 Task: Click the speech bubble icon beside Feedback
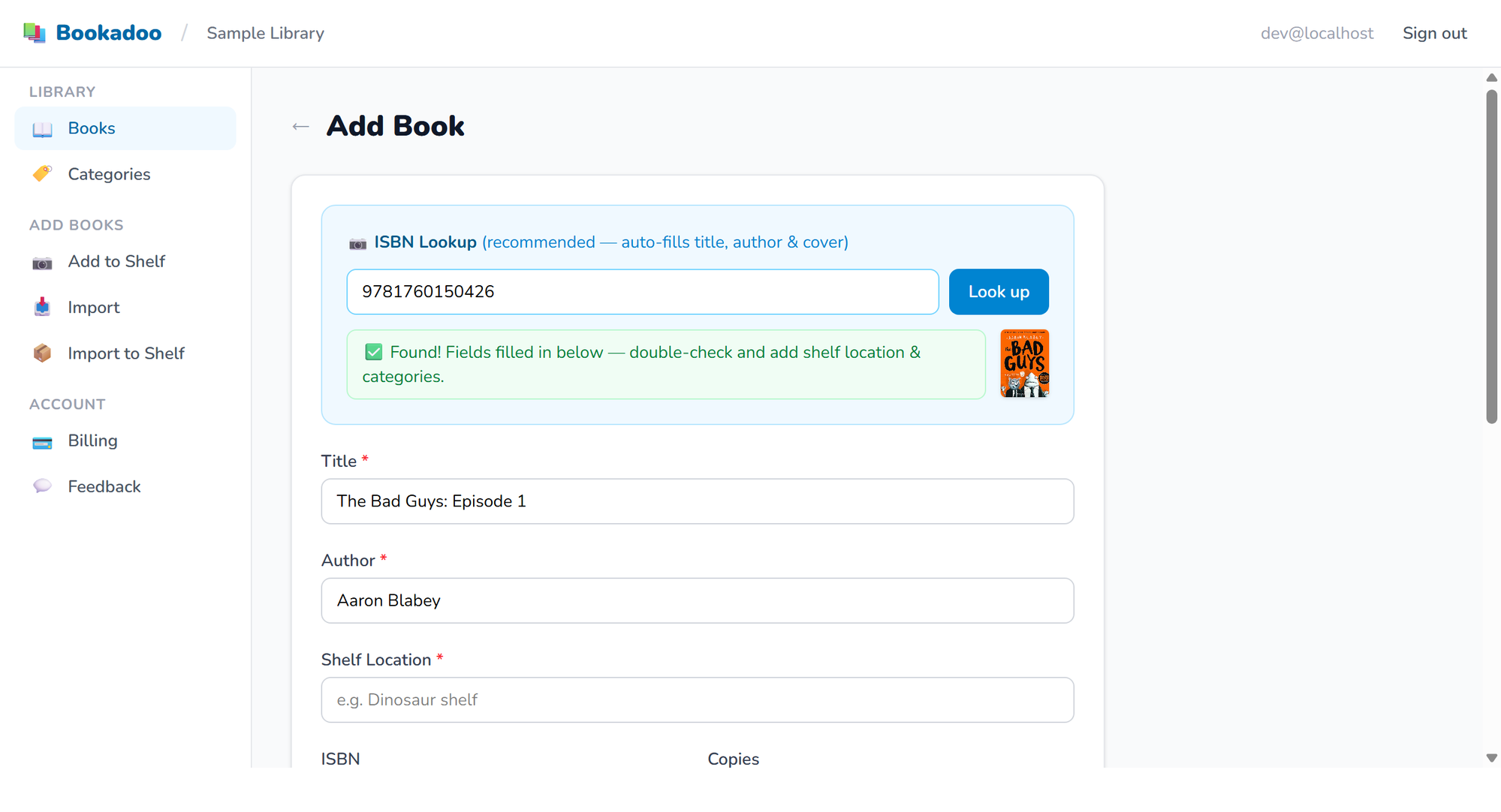point(42,486)
